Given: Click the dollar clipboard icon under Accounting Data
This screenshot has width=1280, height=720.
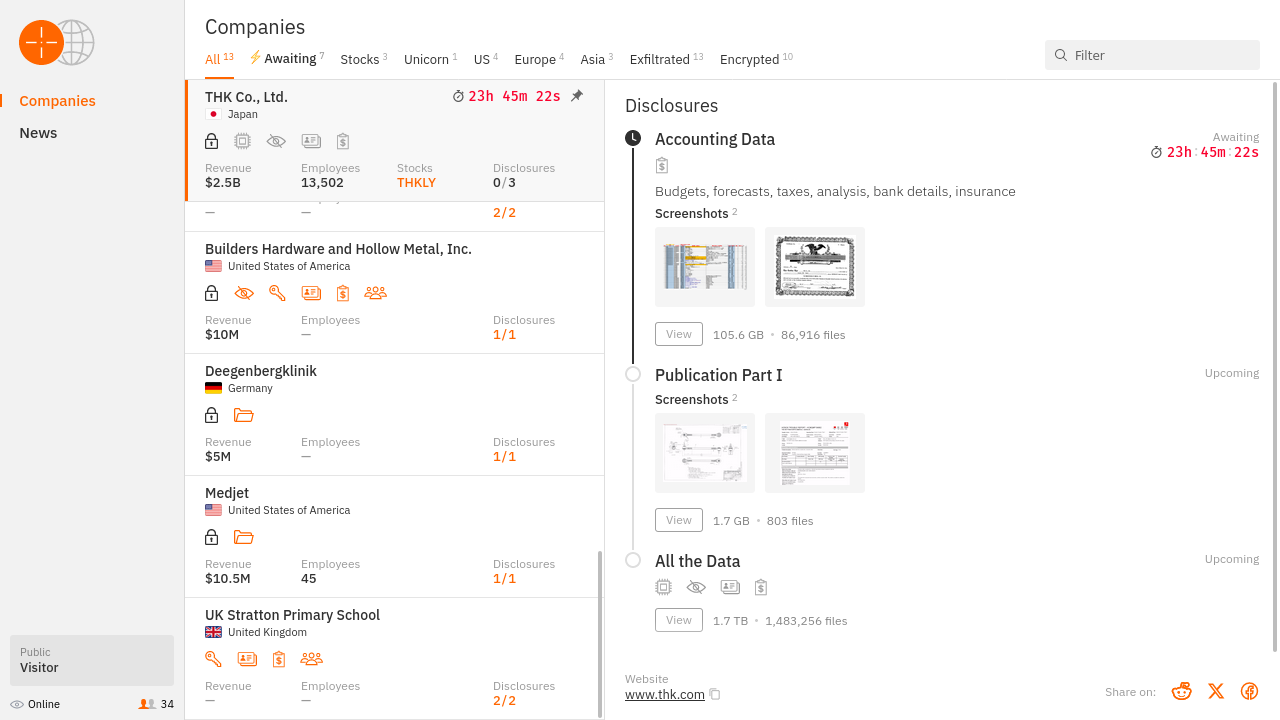Looking at the screenshot, I should tap(662, 165).
